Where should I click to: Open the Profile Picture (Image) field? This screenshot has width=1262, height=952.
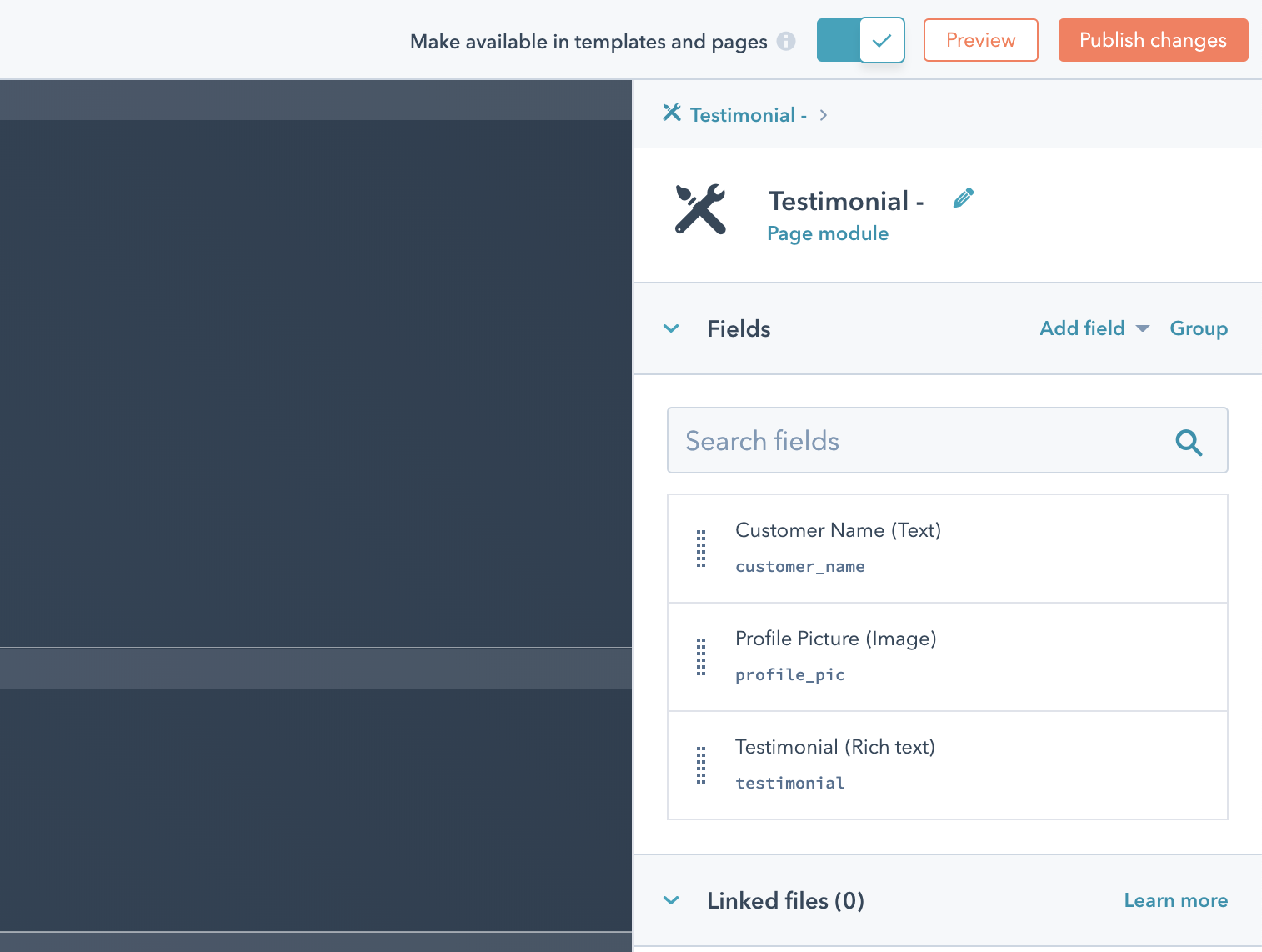coord(947,657)
